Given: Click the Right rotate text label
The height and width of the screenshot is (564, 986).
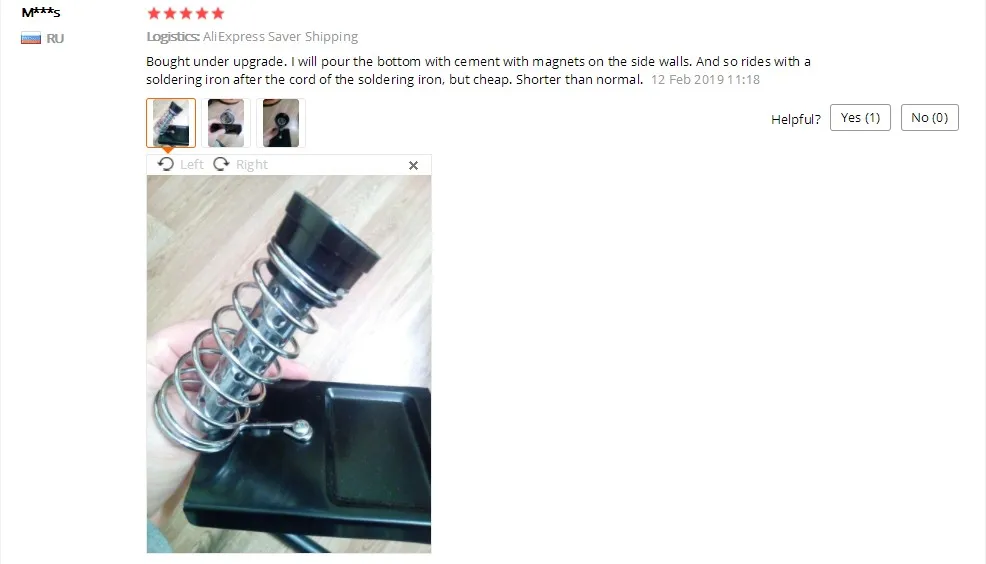Looking at the screenshot, I should (x=252, y=165).
